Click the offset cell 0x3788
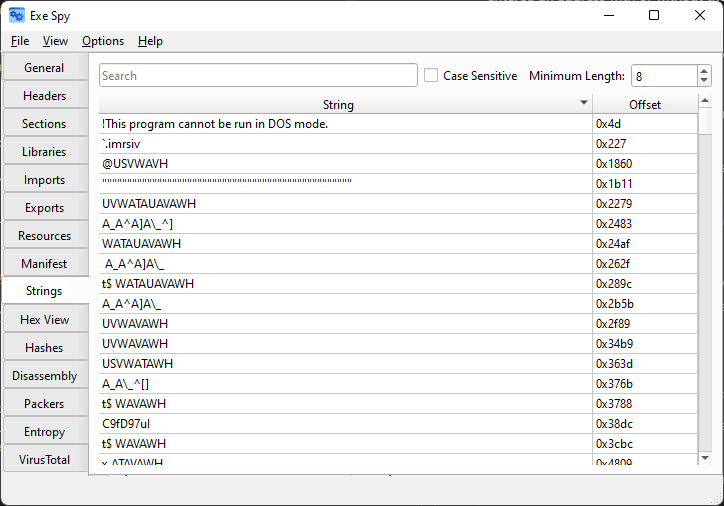724x506 pixels. (645, 404)
